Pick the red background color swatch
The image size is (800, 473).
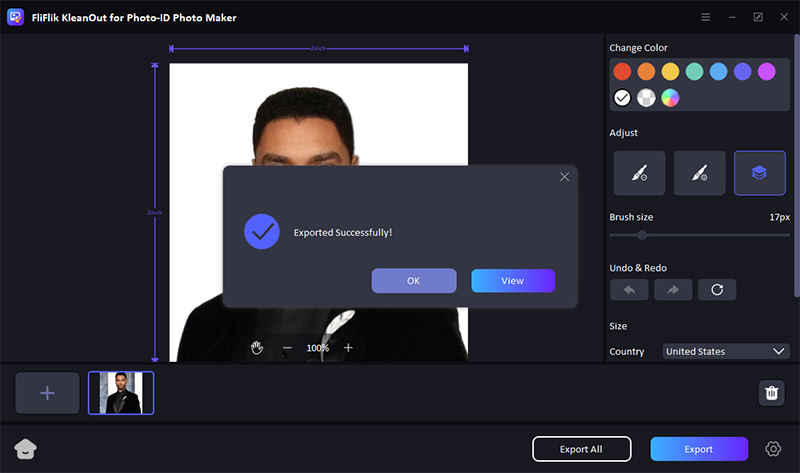pos(622,71)
